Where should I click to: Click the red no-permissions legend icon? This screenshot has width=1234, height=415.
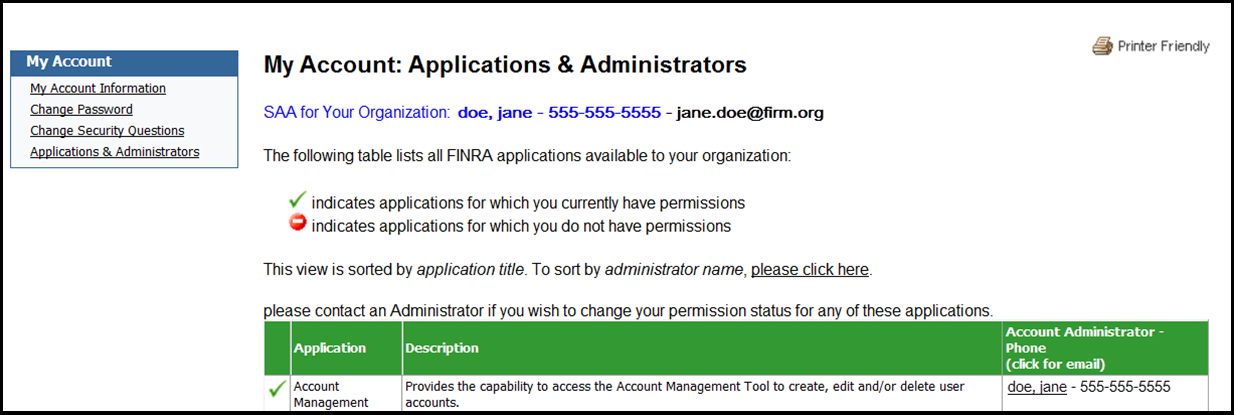click(297, 224)
